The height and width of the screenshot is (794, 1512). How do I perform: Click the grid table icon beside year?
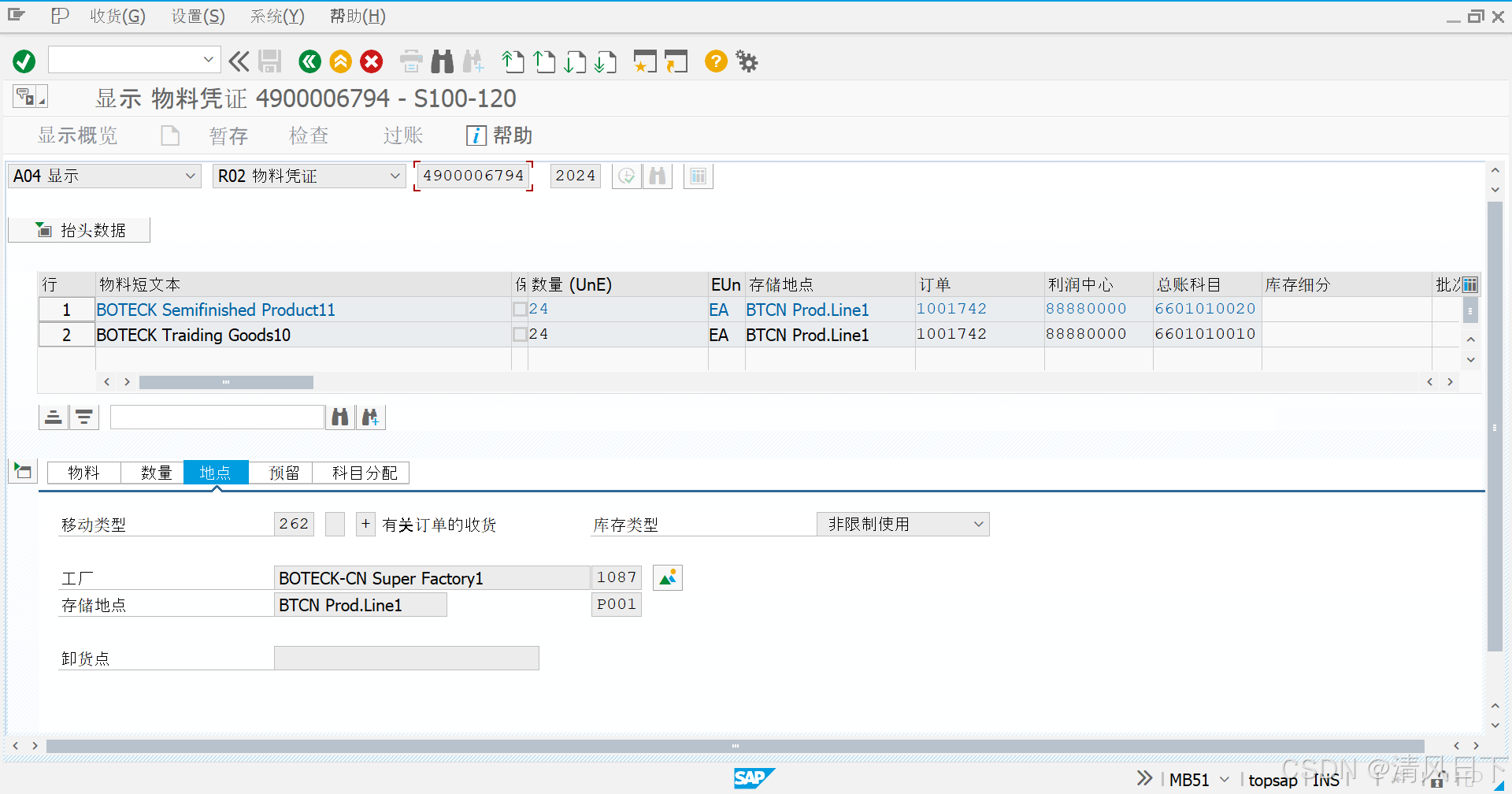699,176
